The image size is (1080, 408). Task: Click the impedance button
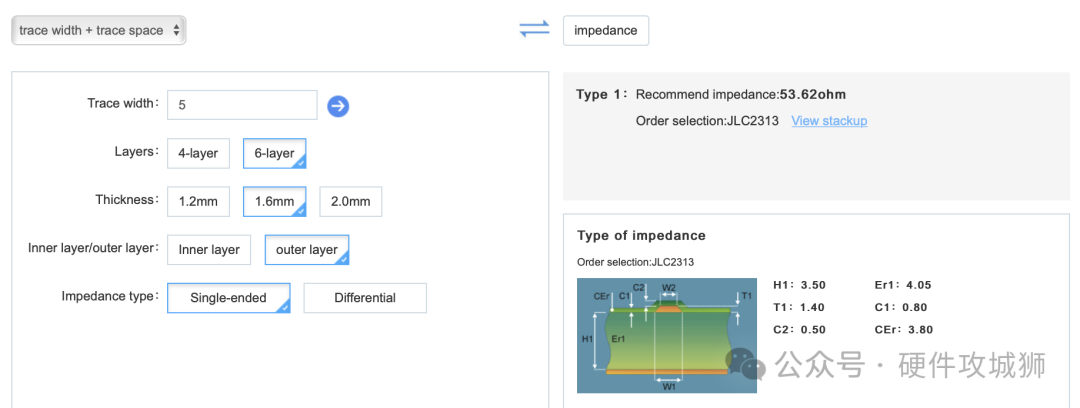605,30
